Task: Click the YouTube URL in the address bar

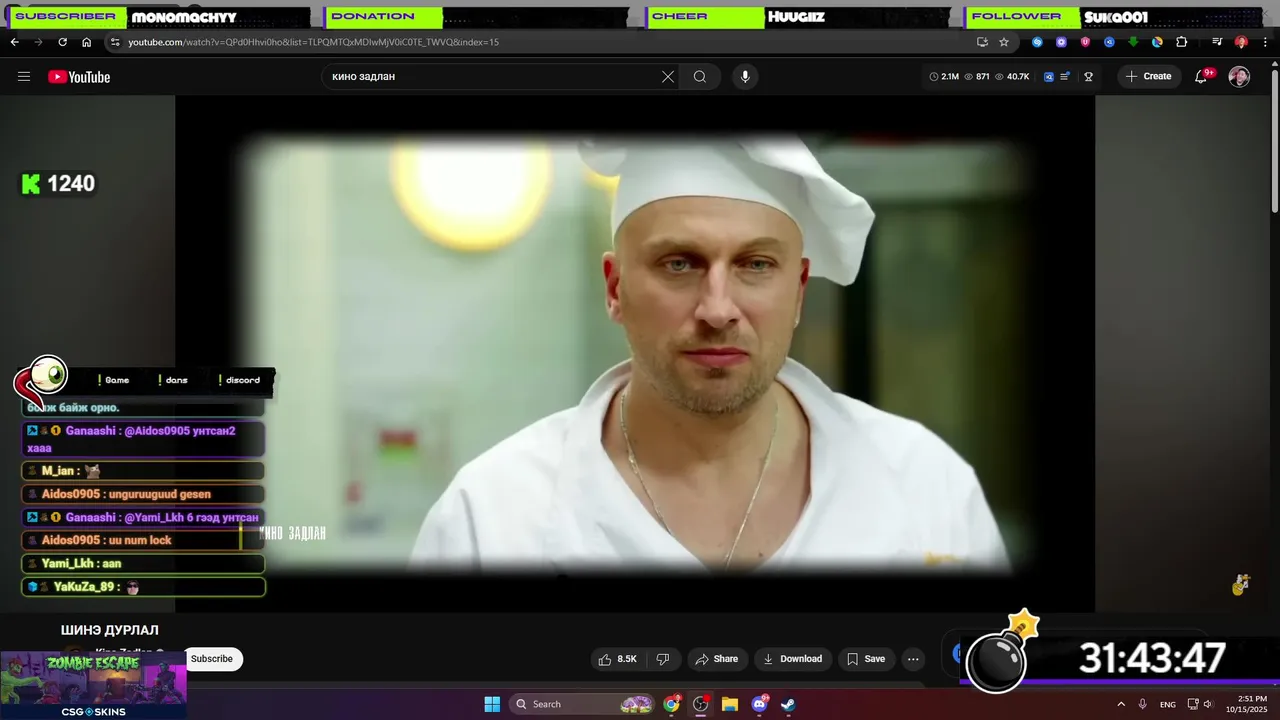Action: [x=313, y=42]
